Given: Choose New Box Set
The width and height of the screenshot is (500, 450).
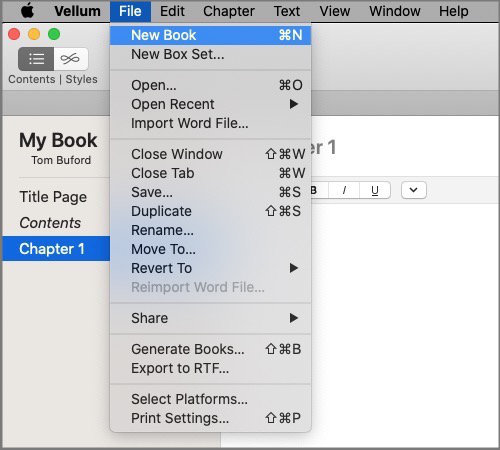Looking at the screenshot, I should (x=211, y=54).
